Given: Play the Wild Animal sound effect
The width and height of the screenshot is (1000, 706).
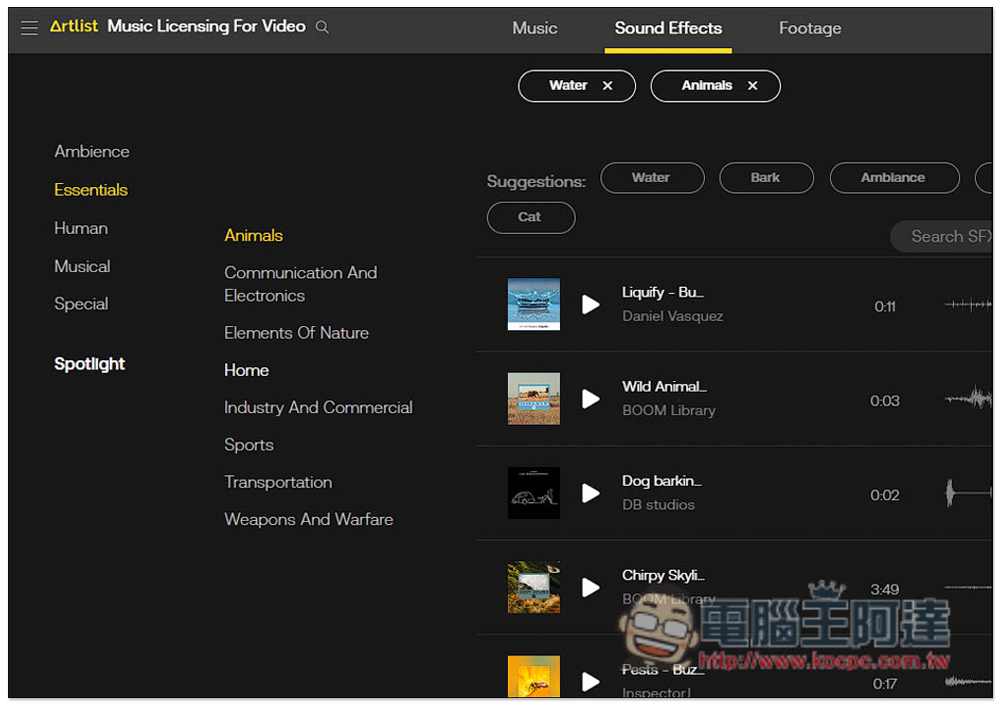Looking at the screenshot, I should [x=591, y=399].
